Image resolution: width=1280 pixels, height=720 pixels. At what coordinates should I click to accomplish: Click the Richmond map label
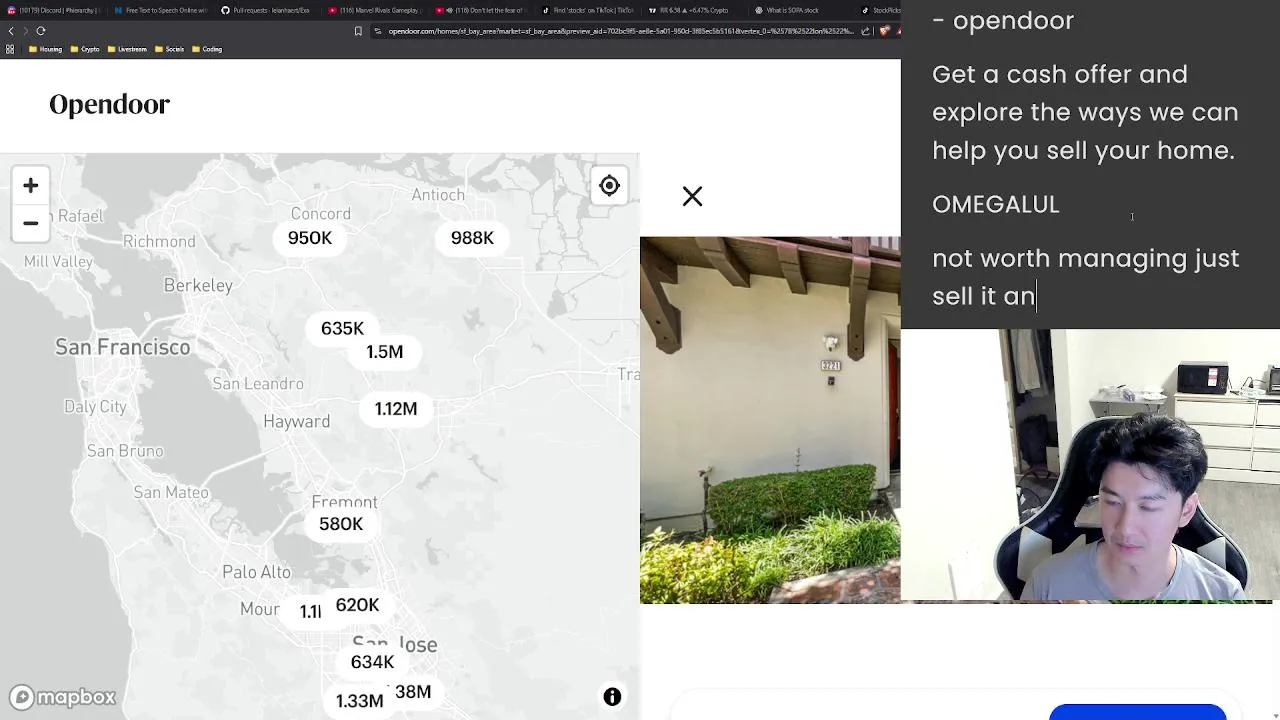pos(159,242)
